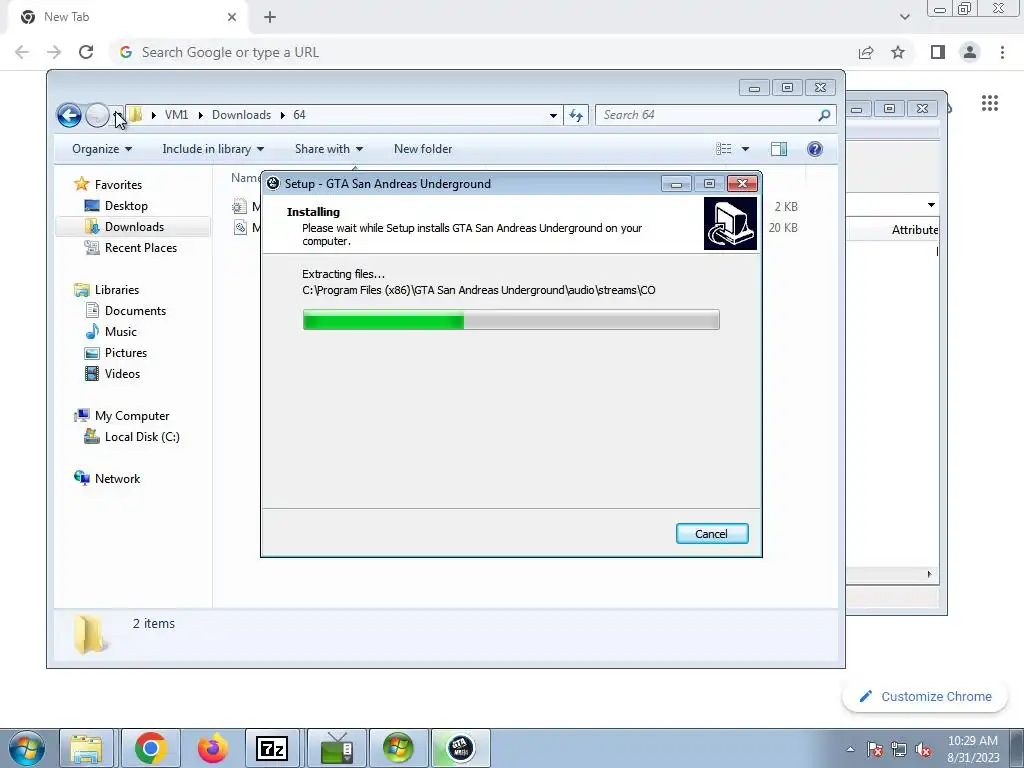Expand the arrow after the VM1 breadcrumb
The image size is (1024, 768).
(200, 115)
